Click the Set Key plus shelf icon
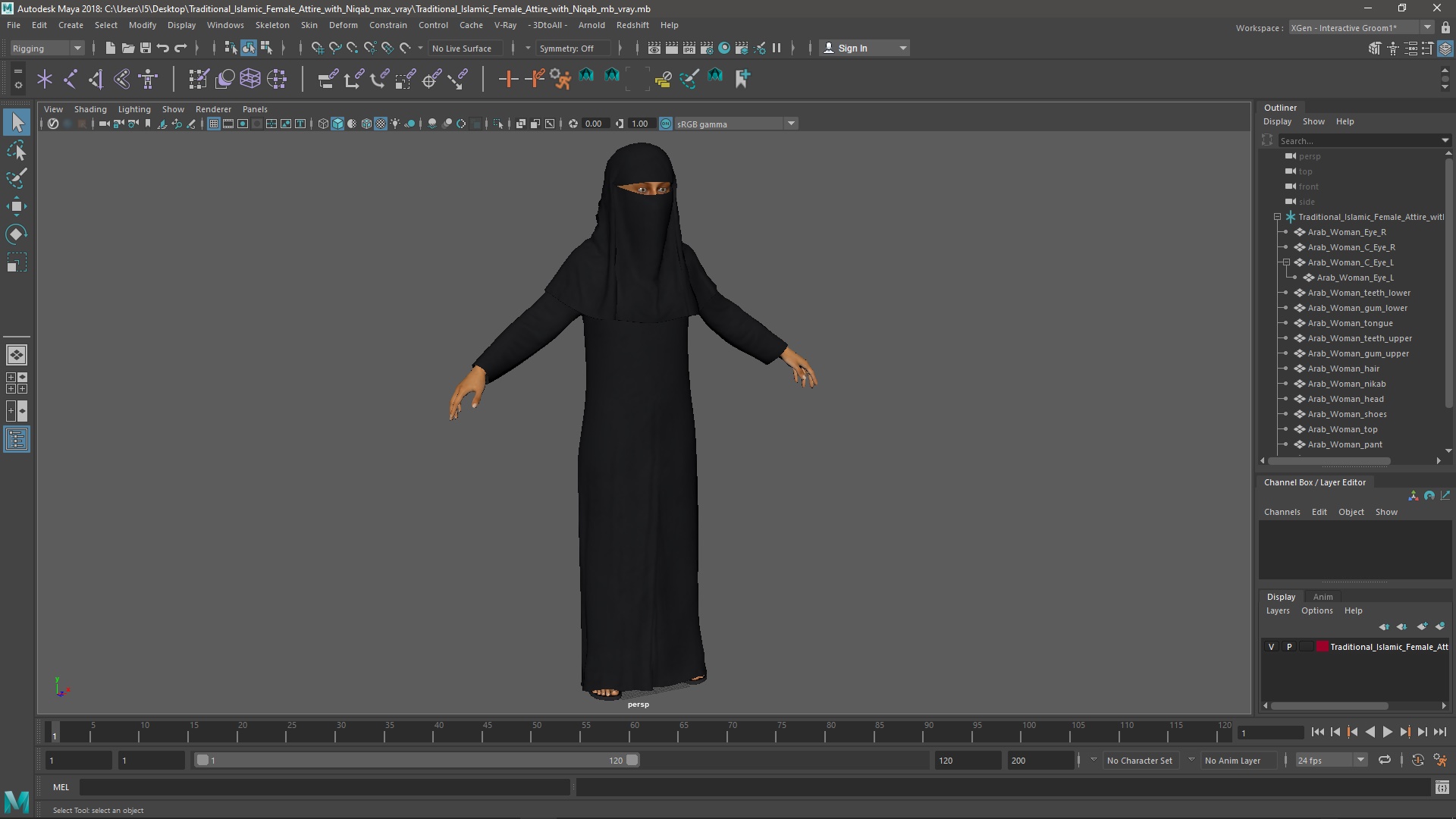 click(508, 78)
